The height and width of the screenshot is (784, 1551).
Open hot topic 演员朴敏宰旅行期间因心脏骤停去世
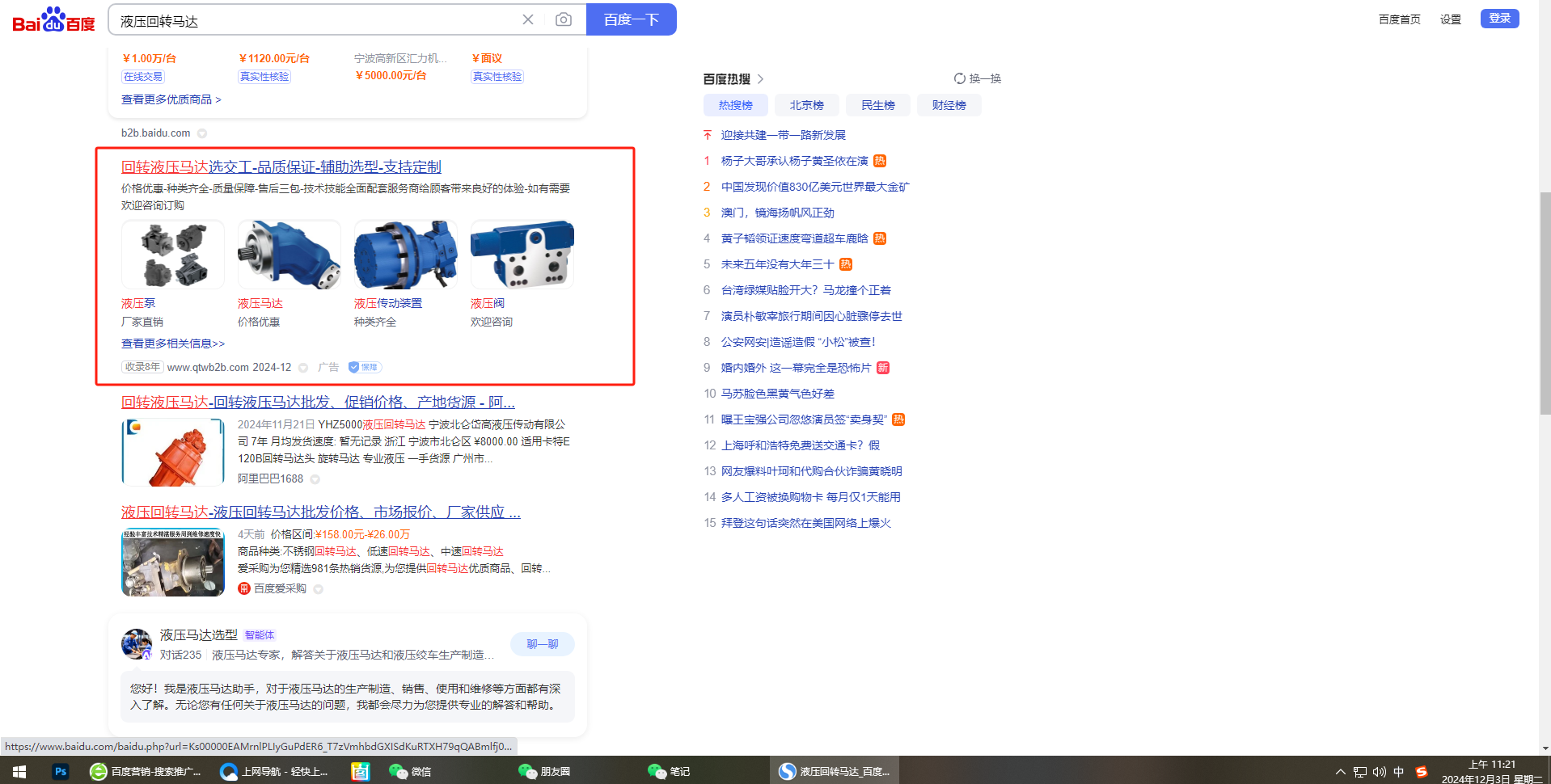tap(812, 316)
